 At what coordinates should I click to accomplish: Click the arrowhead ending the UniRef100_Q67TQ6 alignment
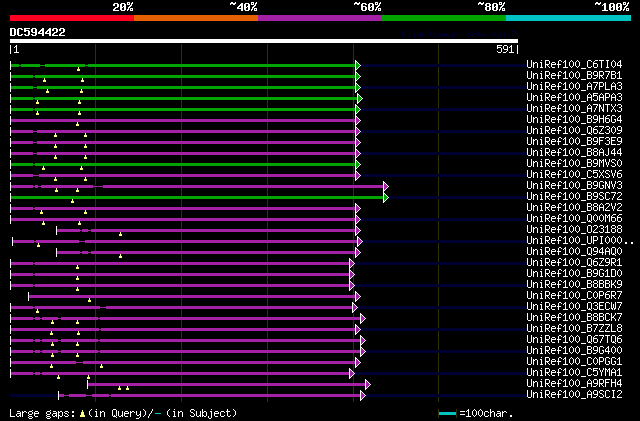363,341
